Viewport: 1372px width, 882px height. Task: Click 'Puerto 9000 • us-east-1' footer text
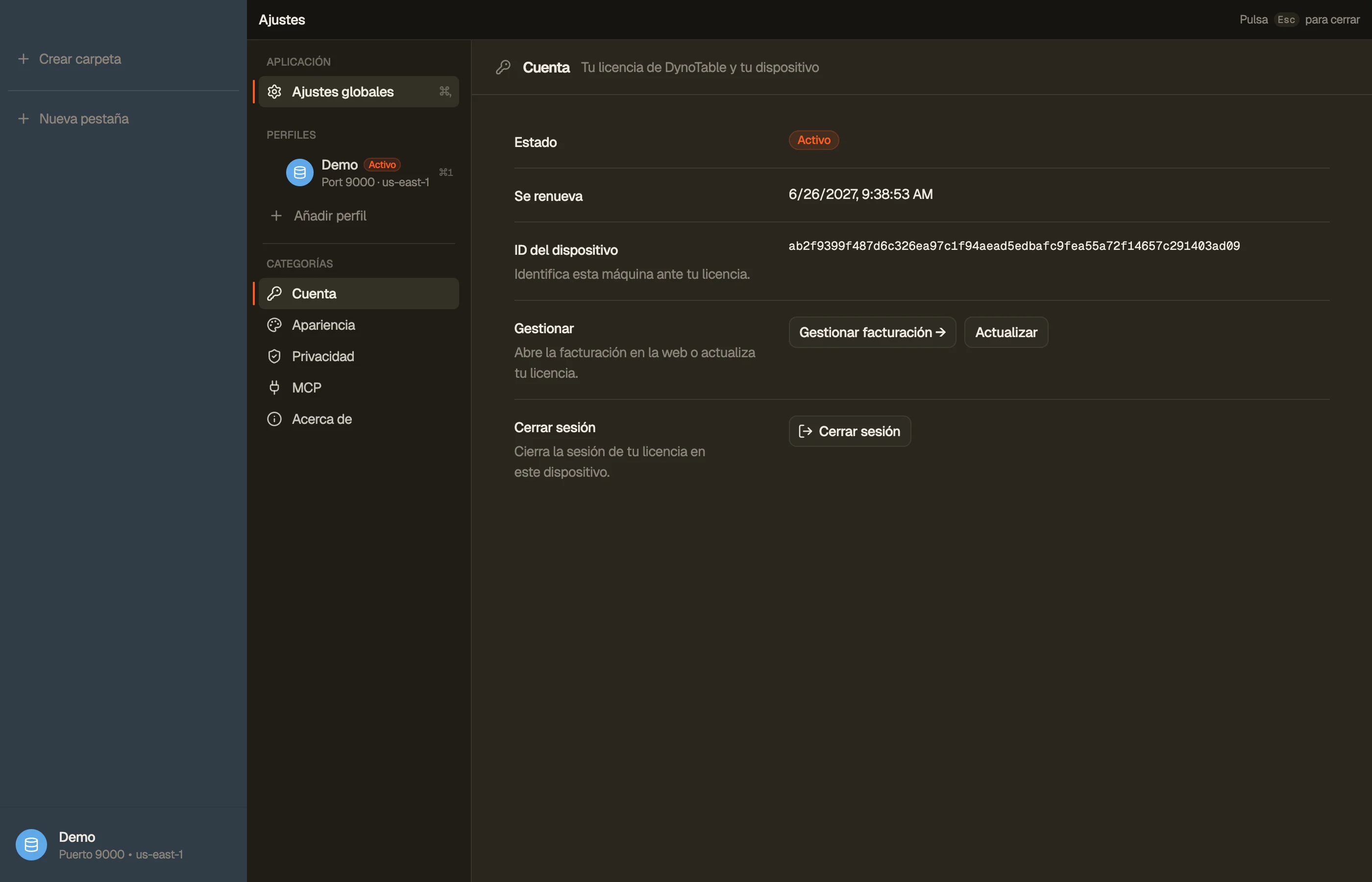tap(121, 855)
